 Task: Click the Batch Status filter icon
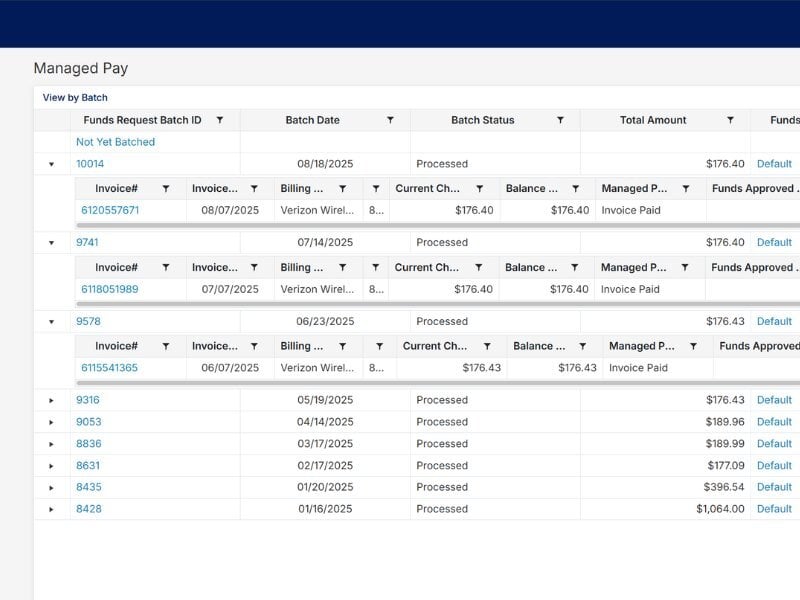[x=560, y=120]
